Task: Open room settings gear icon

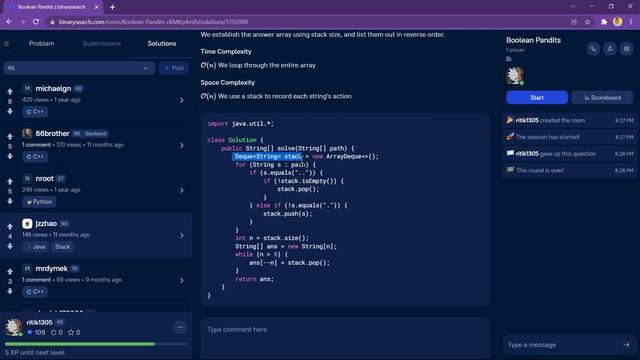Action: (x=627, y=49)
